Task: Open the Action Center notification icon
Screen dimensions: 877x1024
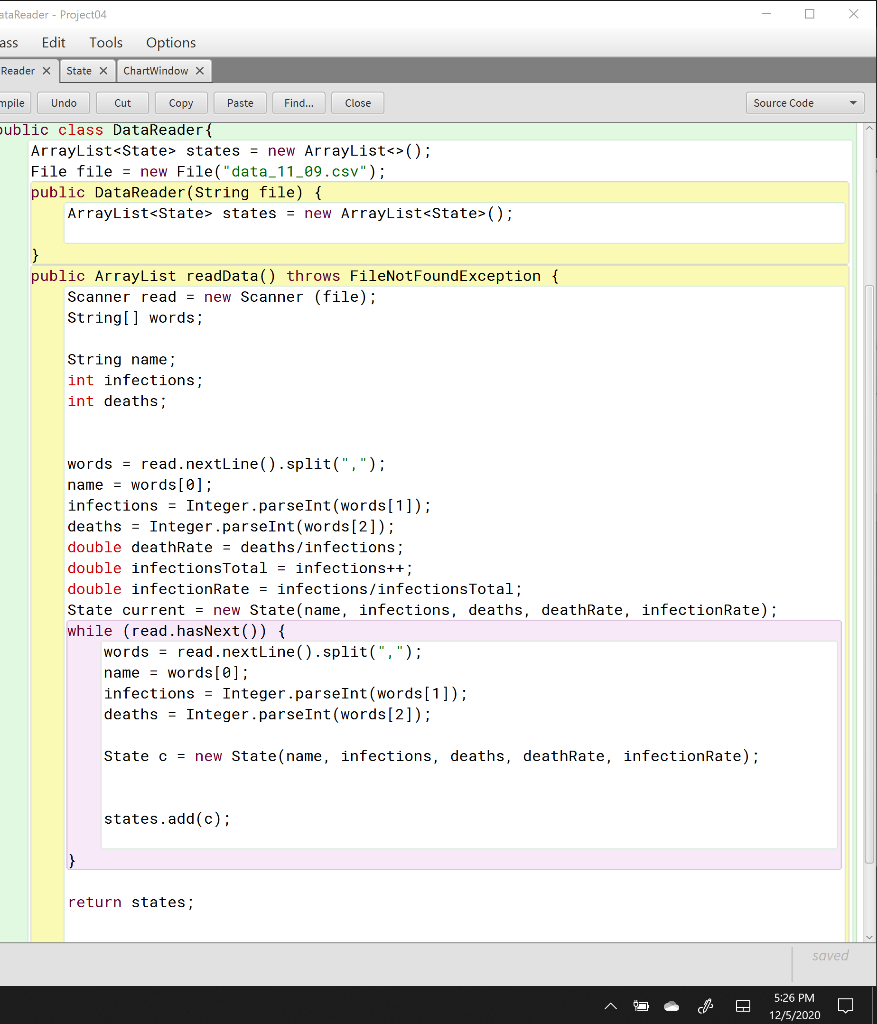Action: (x=845, y=1006)
